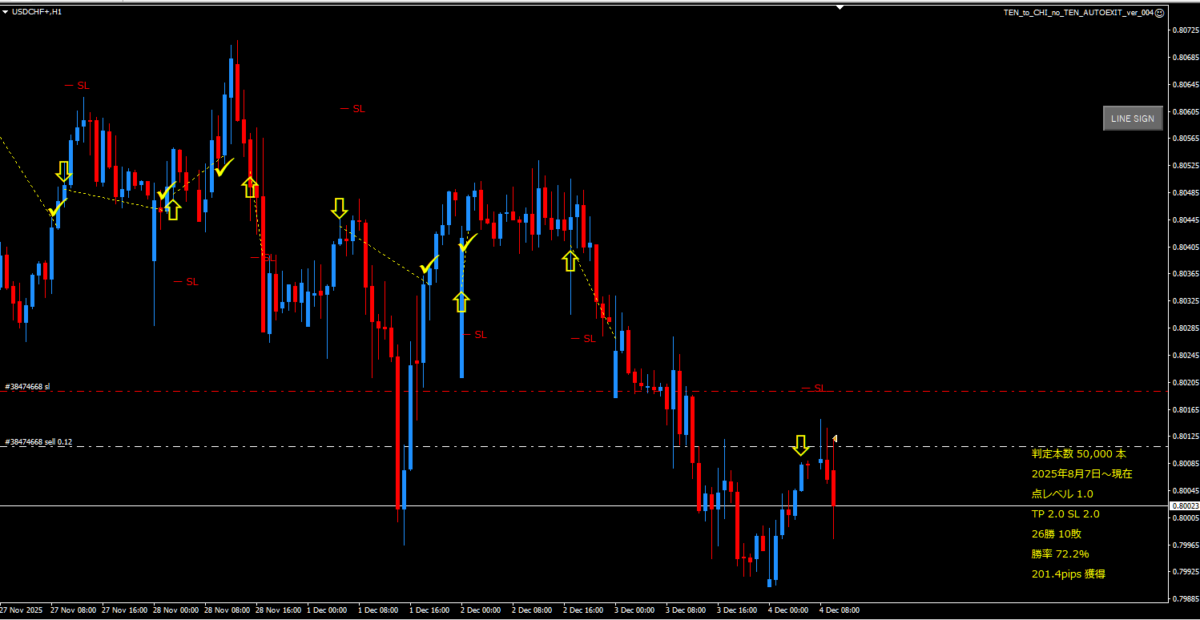The height and width of the screenshot is (620, 1200).
Task: Click the USDCHF+,H1 chart title text
Action: pos(36,12)
